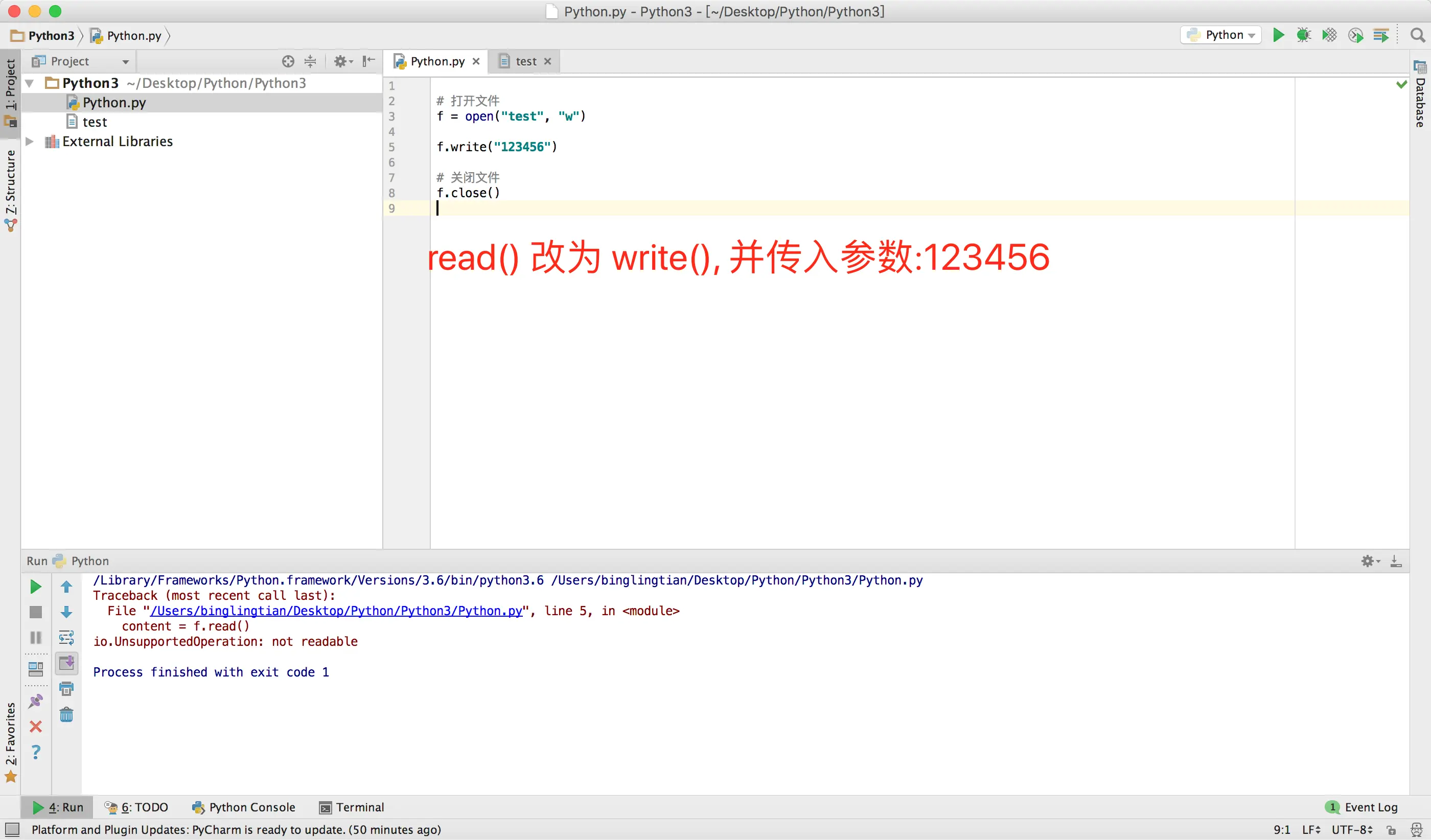
Task: Click Scroll from Source target icon
Action: click(288, 61)
